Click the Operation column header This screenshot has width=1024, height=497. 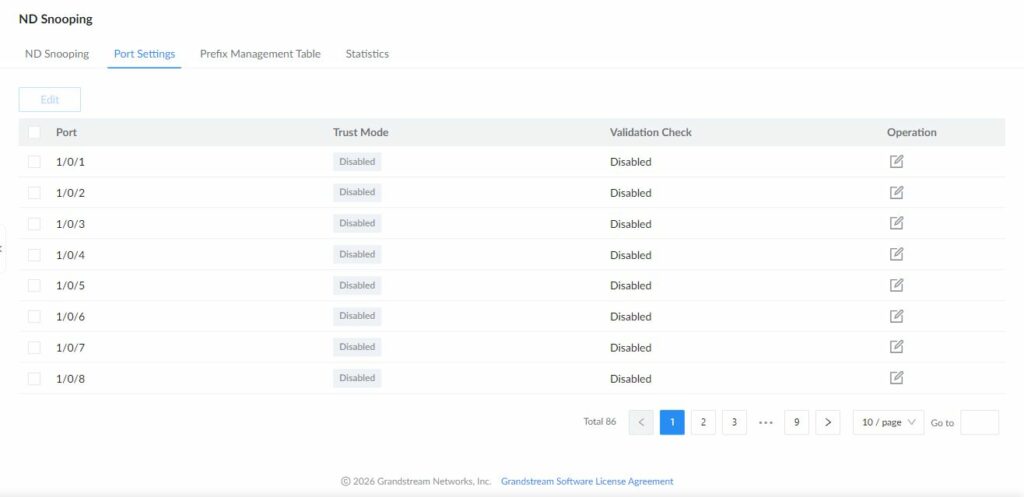[912, 132]
